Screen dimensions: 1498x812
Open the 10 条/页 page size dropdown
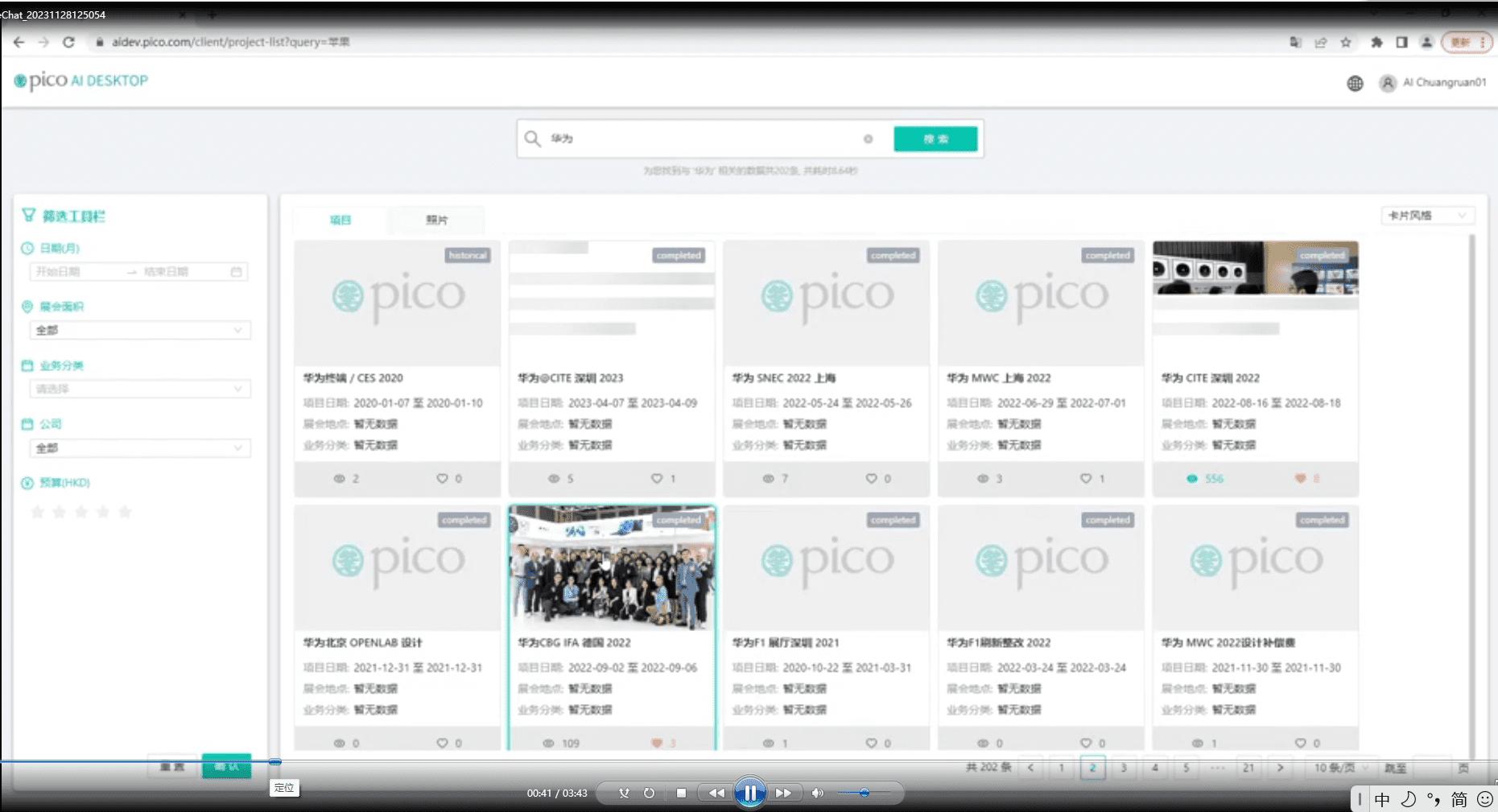point(1341,768)
